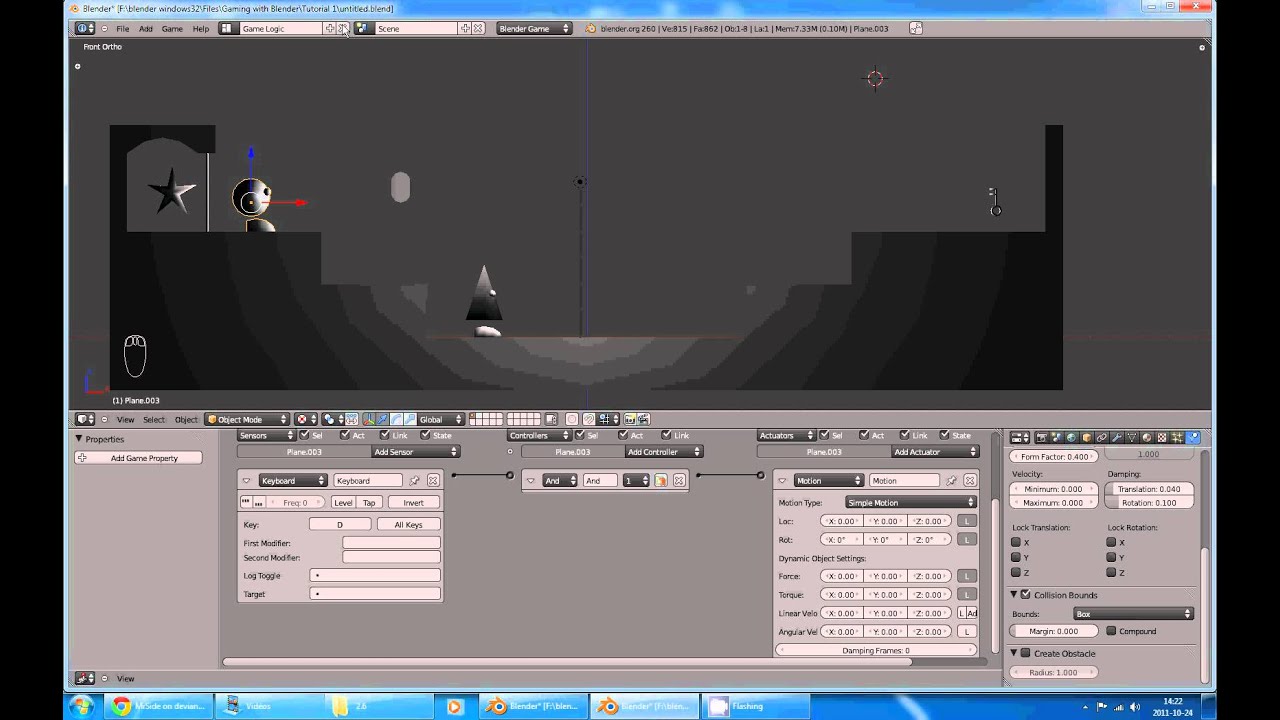The height and width of the screenshot is (720, 1280).
Task: Open the Object Mode dropdown
Action: coord(247,419)
